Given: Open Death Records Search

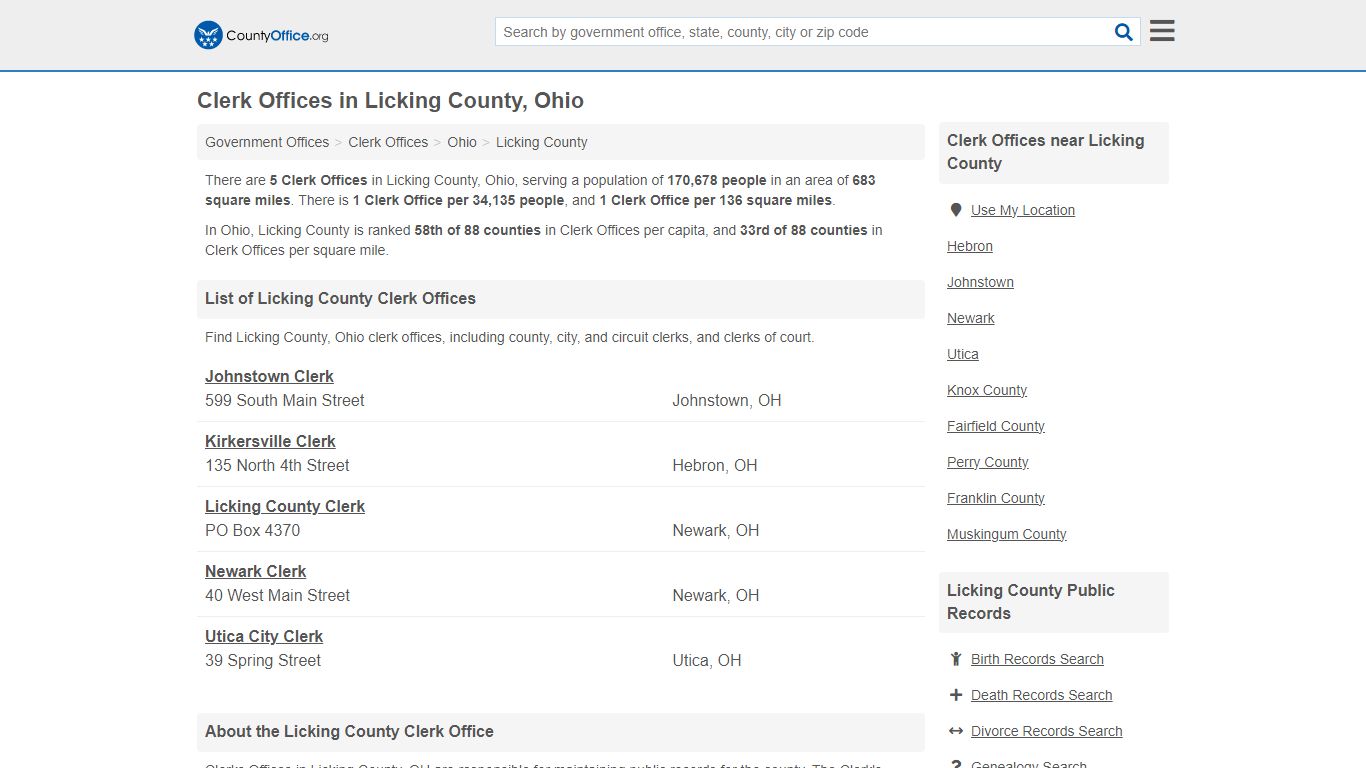Looking at the screenshot, I should pos(1041,695).
